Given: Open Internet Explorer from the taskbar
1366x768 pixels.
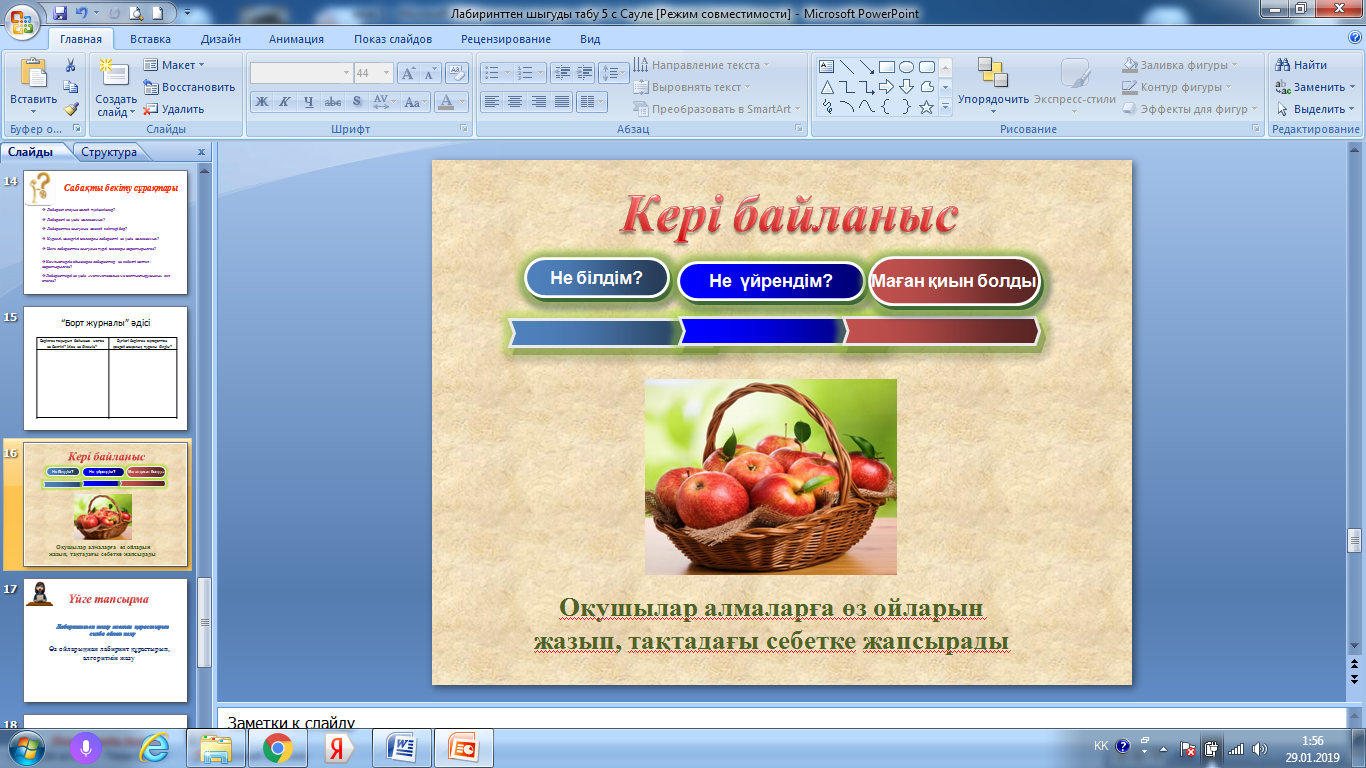Looking at the screenshot, I should pyautogui.click(x=153, y=748).
